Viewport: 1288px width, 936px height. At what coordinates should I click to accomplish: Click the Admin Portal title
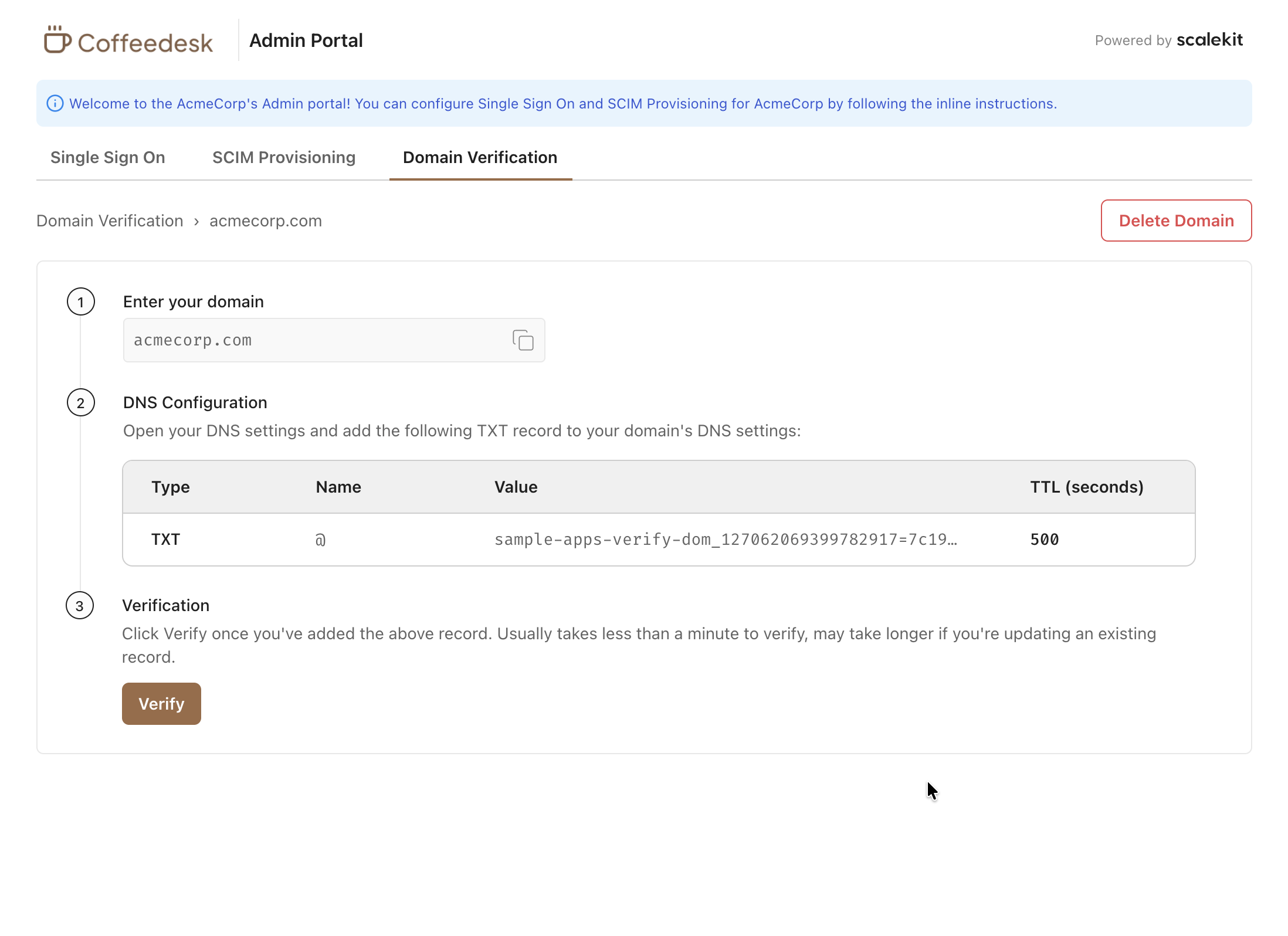(x=306, y=40)
